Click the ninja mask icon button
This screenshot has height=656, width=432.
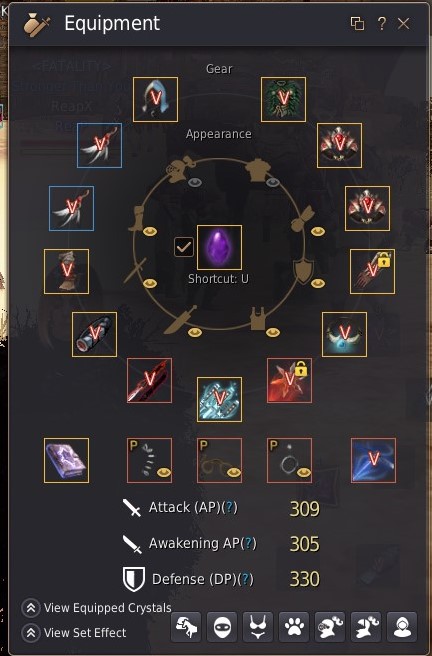222,627
